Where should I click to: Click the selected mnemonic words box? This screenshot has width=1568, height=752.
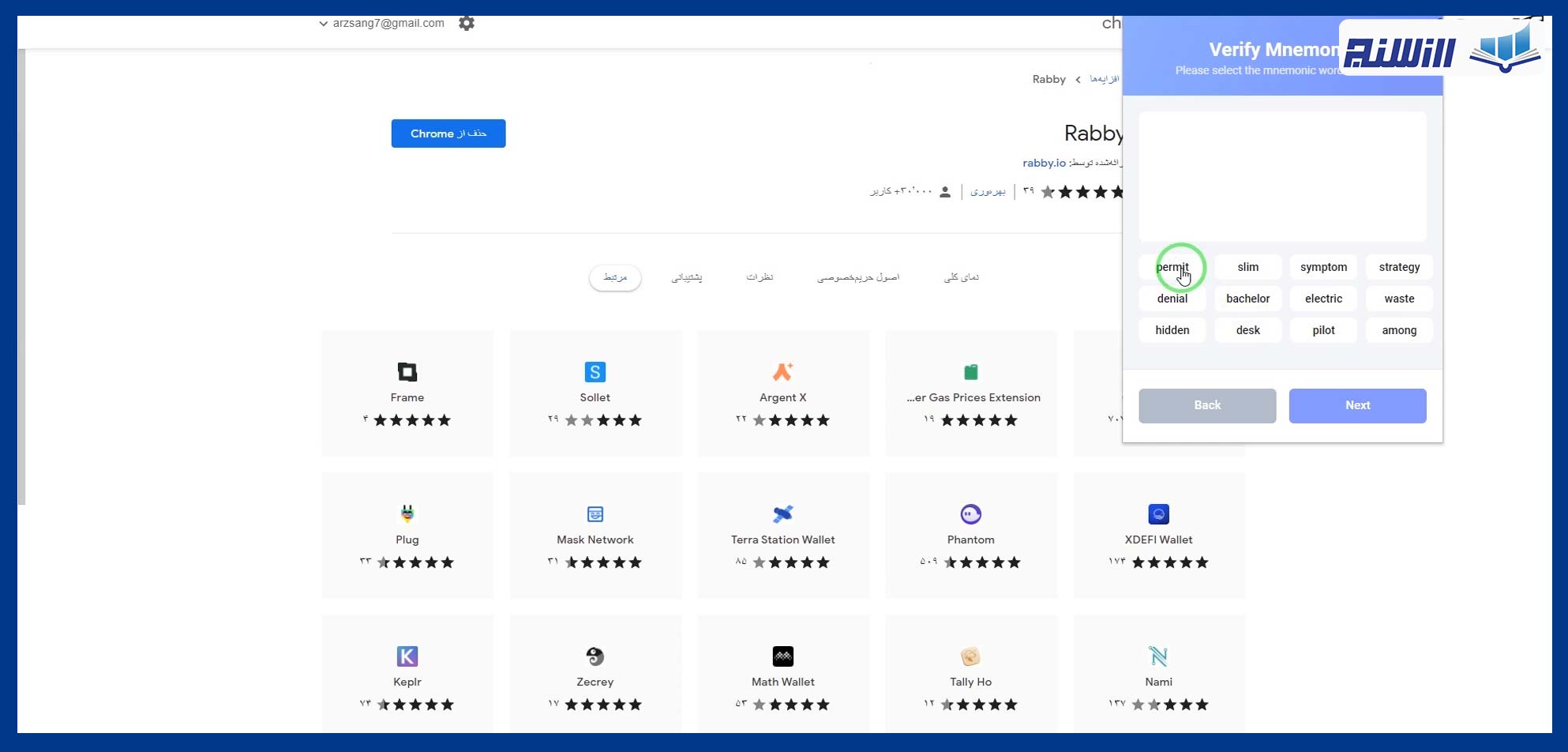tap(1282, 176)
